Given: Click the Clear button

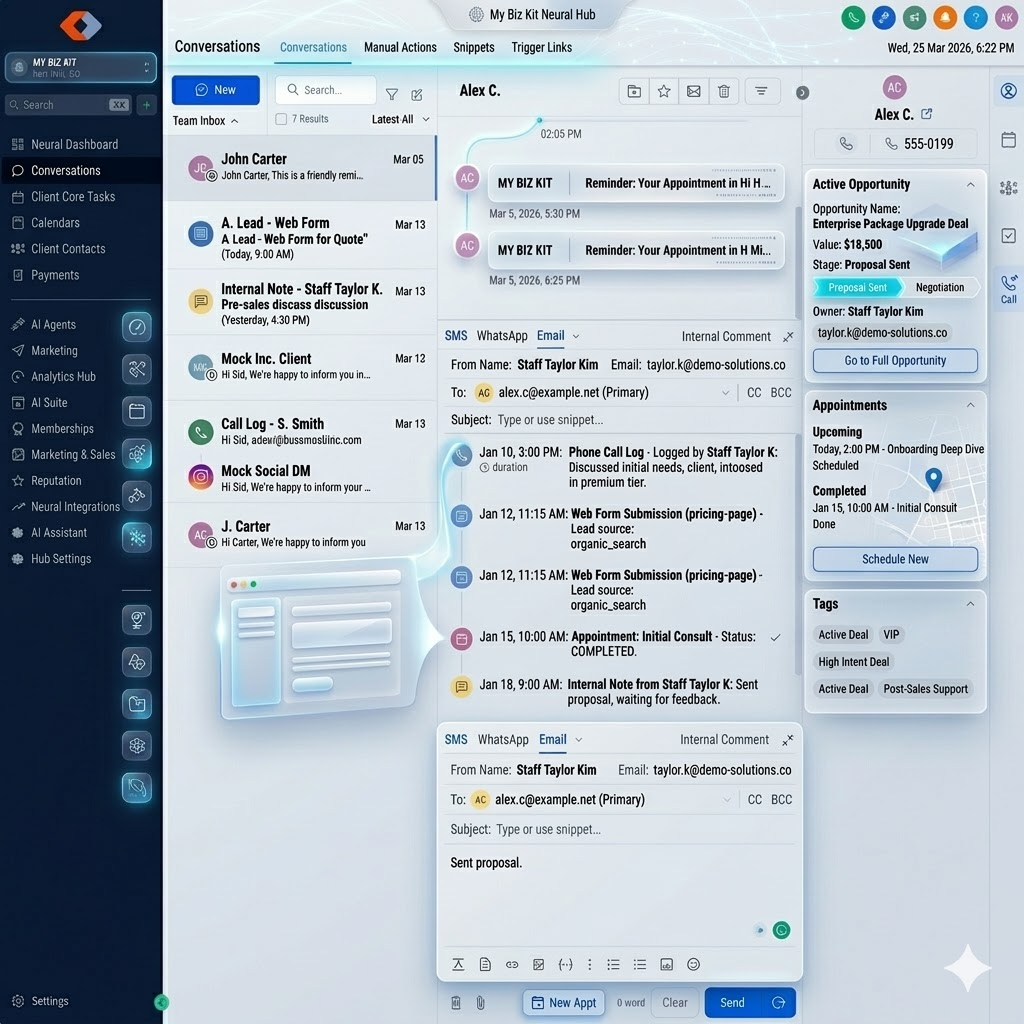Looking at the screenshot, I should coord(675,1002).
